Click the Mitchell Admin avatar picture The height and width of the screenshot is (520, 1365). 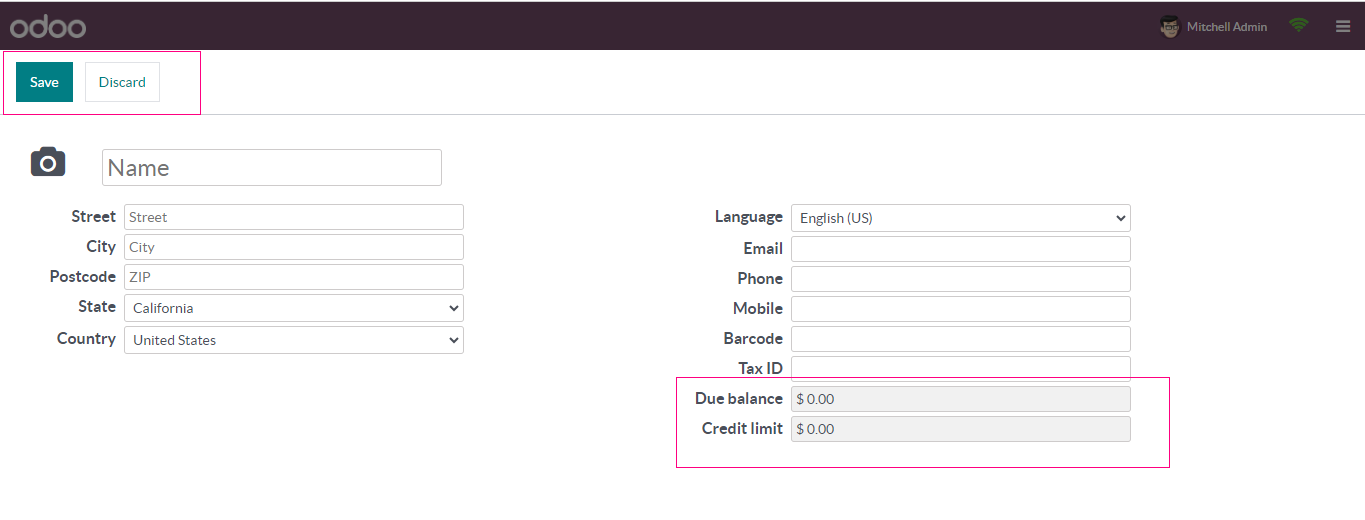click(x=1169, y=27)
